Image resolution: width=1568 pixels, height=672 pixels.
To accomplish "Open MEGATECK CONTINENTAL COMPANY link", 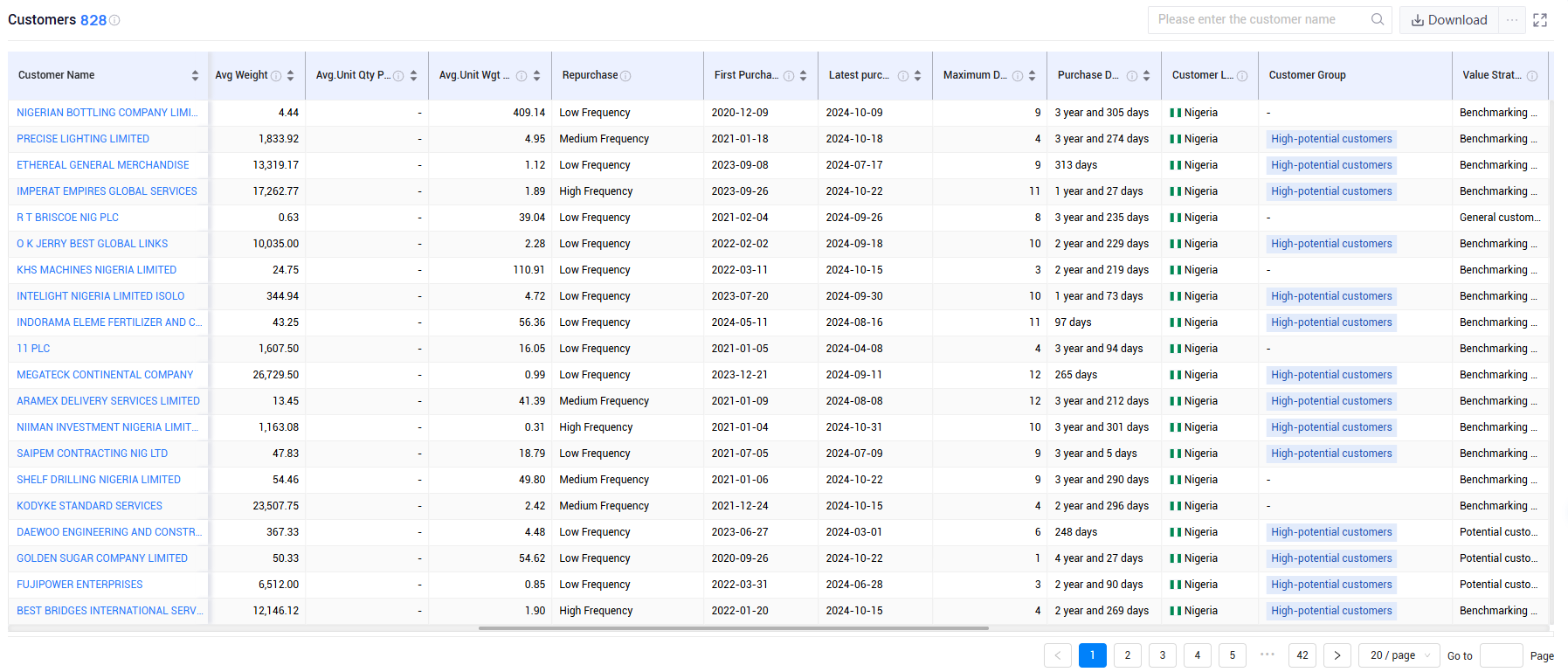I will [x=105, y=375].
